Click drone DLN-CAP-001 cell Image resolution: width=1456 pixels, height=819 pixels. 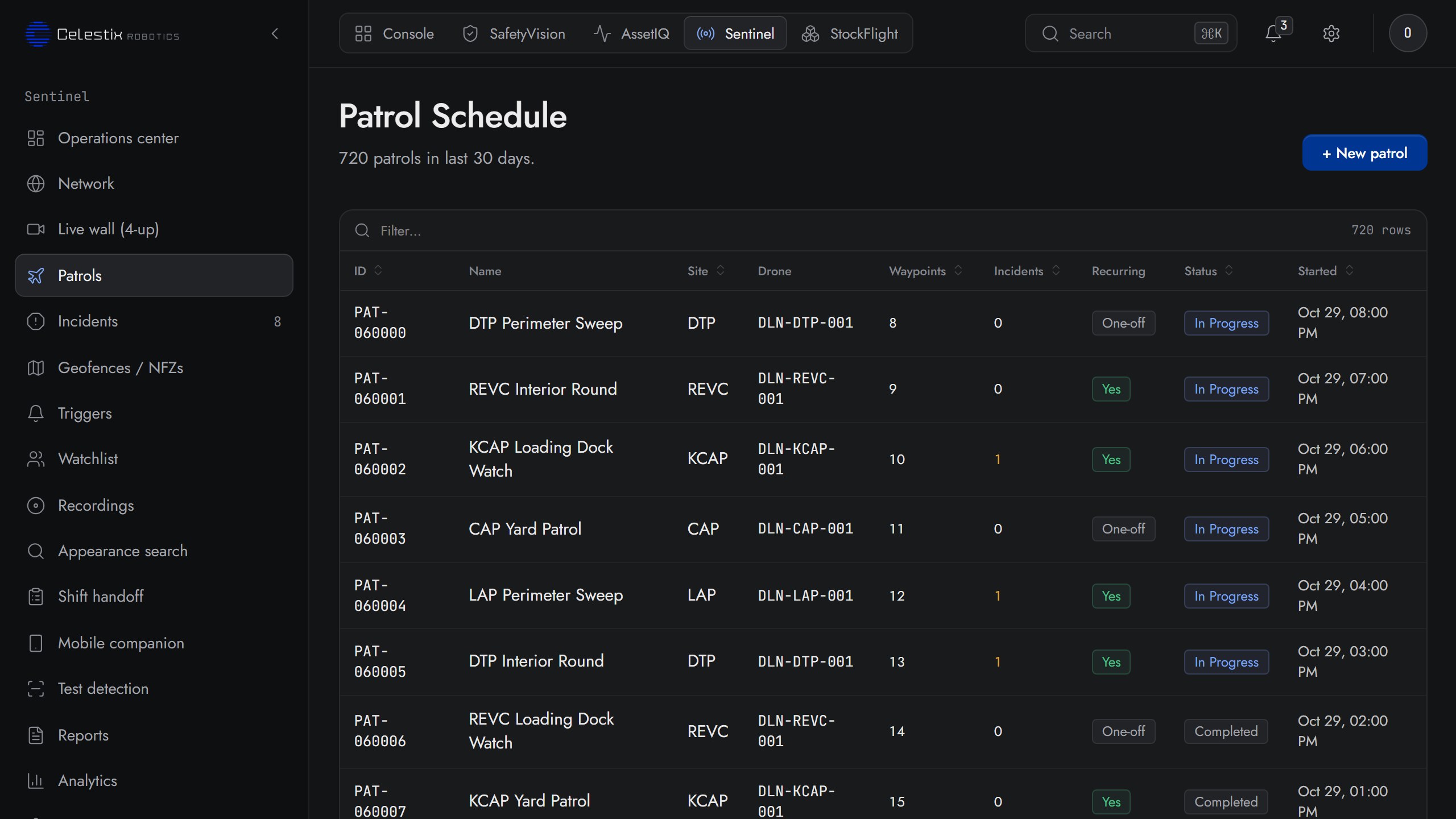coord(805,529)
